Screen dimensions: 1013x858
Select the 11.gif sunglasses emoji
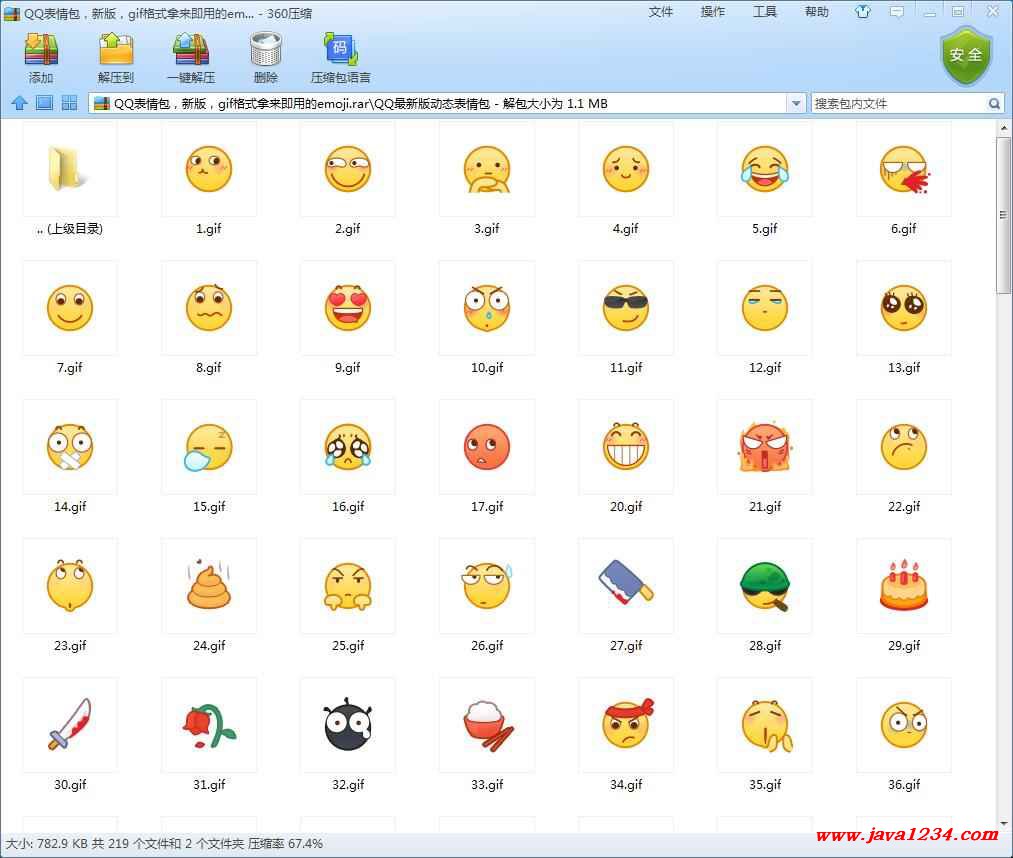(625, 308)
